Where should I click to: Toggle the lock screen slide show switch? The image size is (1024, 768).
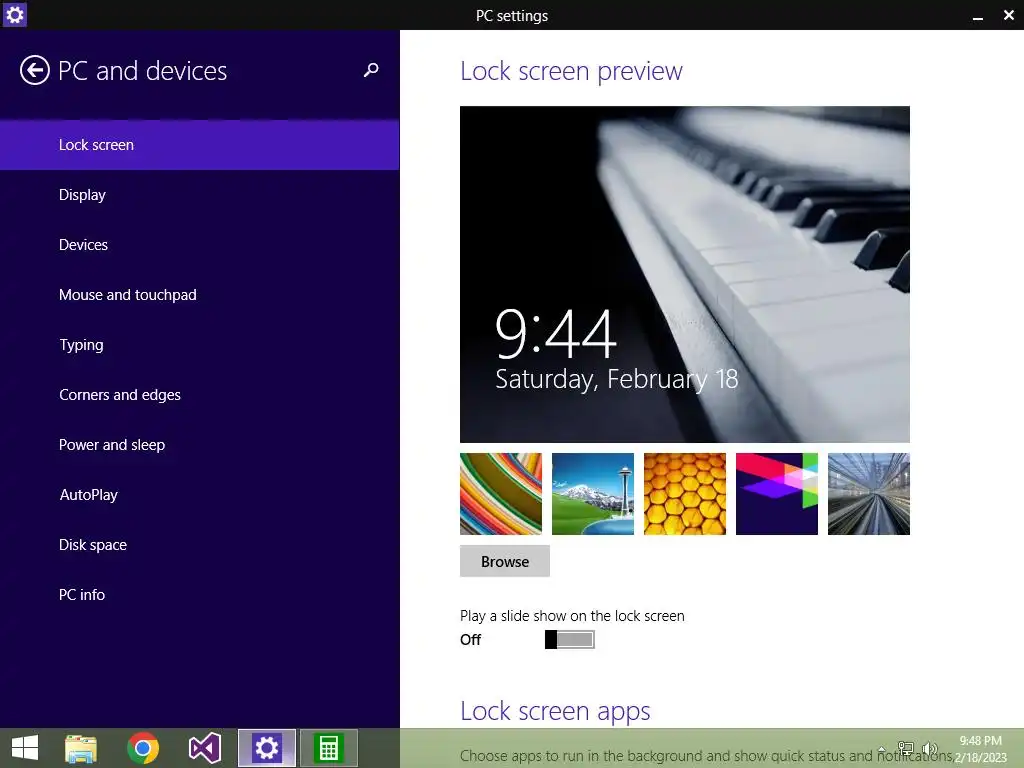tap(569, 639)
